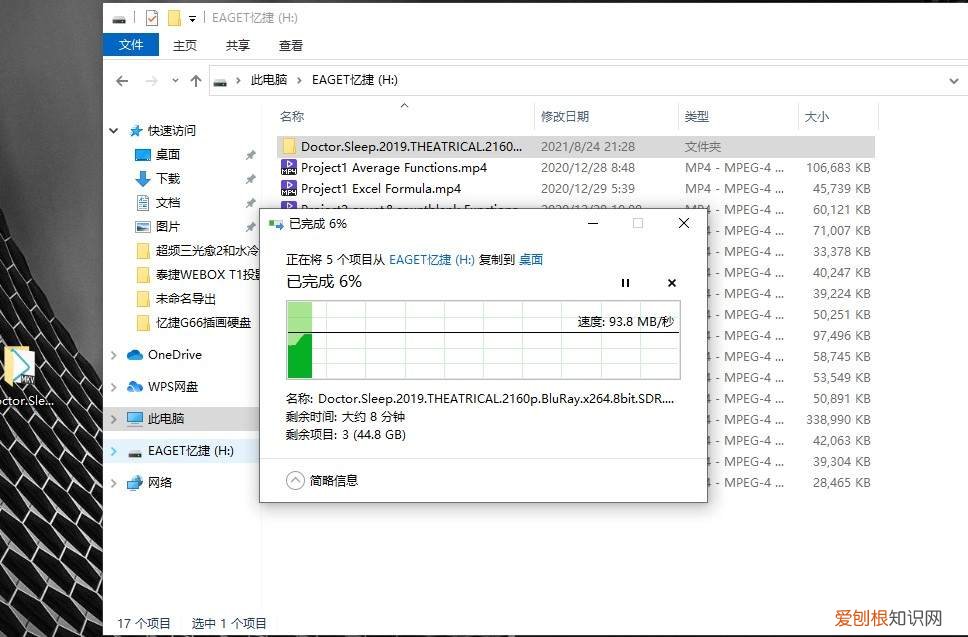
Task: Click the Properties icon in Quick Access Toolbar
Action: click(x=152, y=17)
